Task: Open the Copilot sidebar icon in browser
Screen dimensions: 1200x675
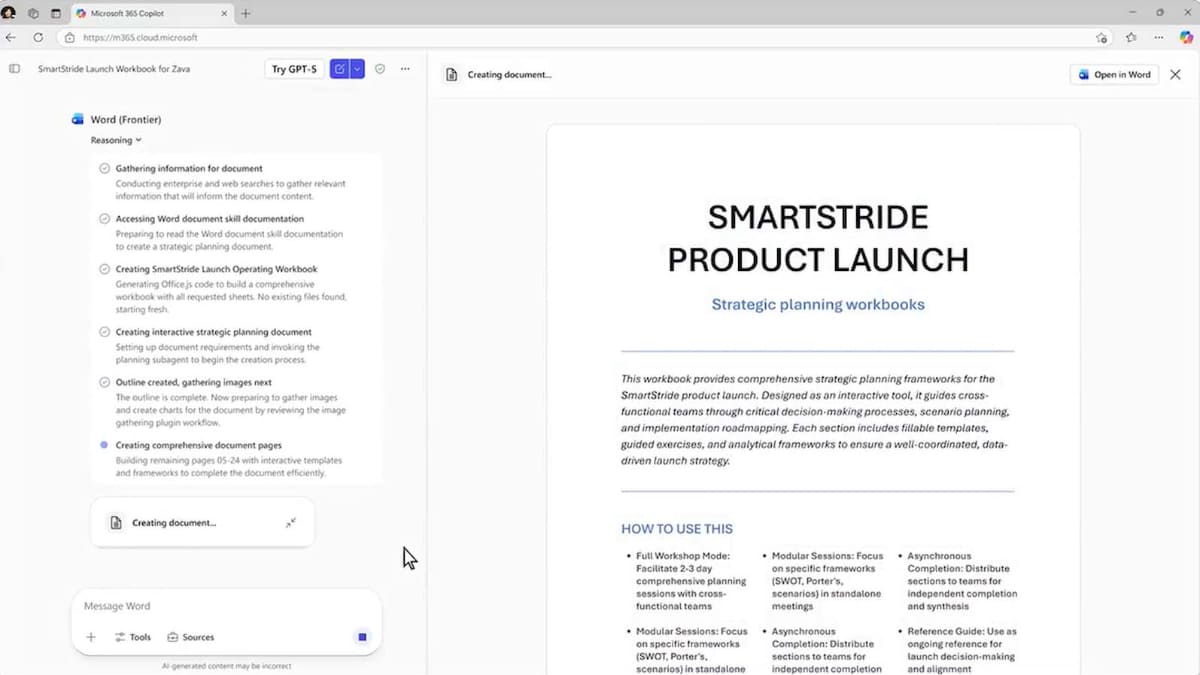Action: click(x=1186, y=37)
